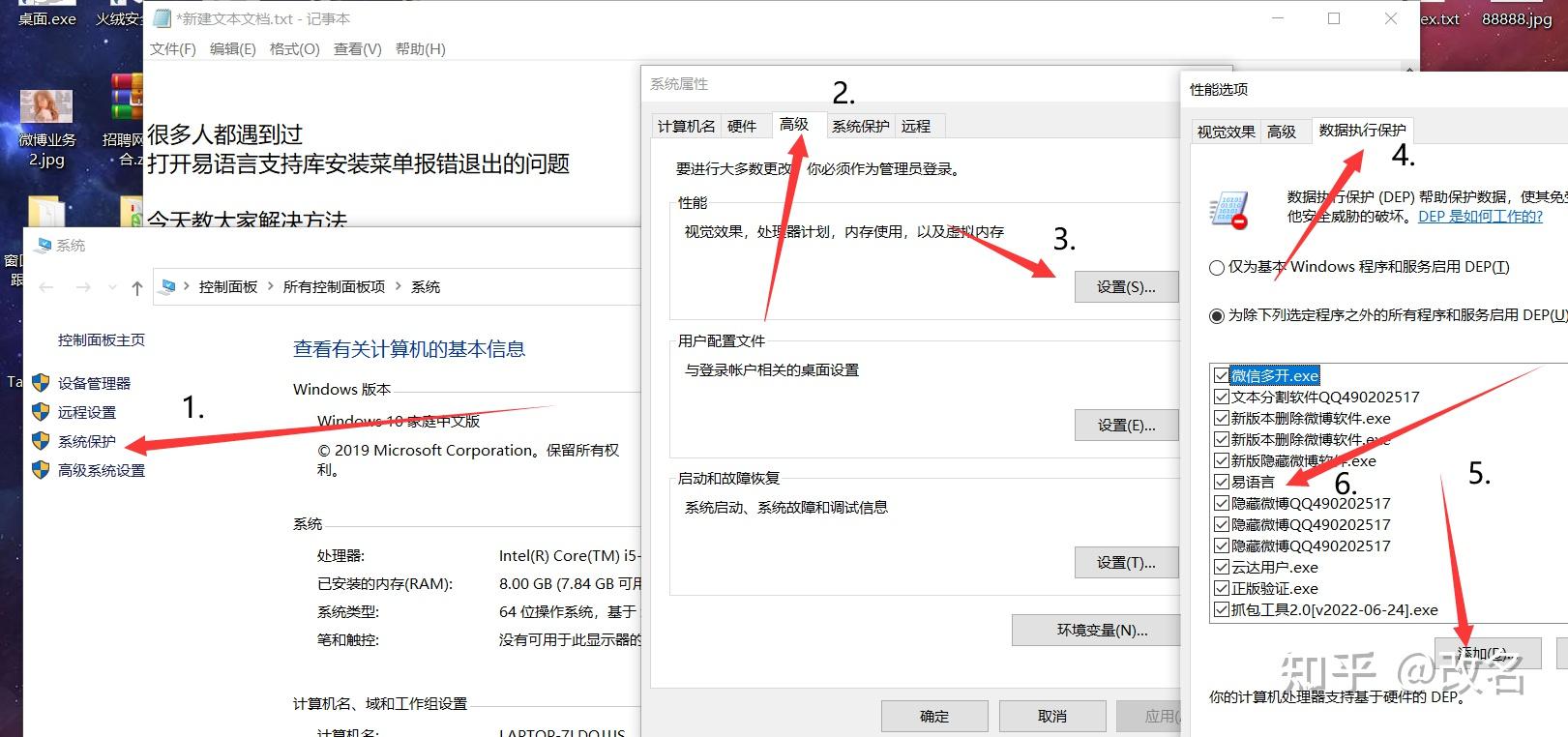Click shield icon beside 远程设置
This screenshot has height=737, width=1568.
point(41,412)
